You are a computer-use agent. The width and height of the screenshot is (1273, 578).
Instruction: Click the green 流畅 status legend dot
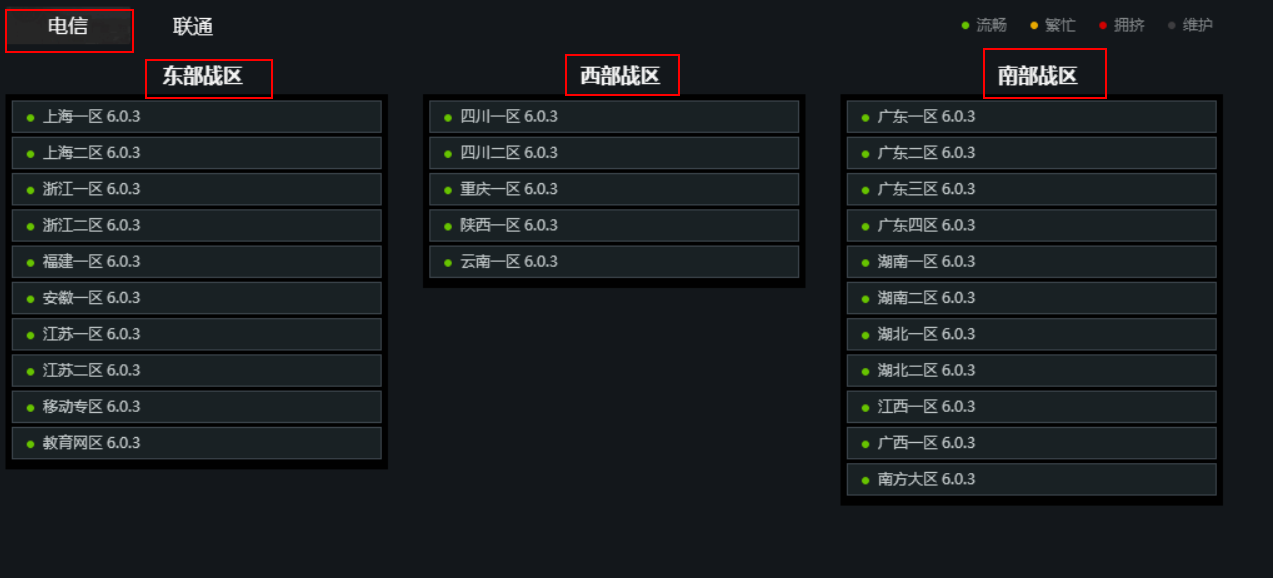pyautogui.click(x=965, y=25)
